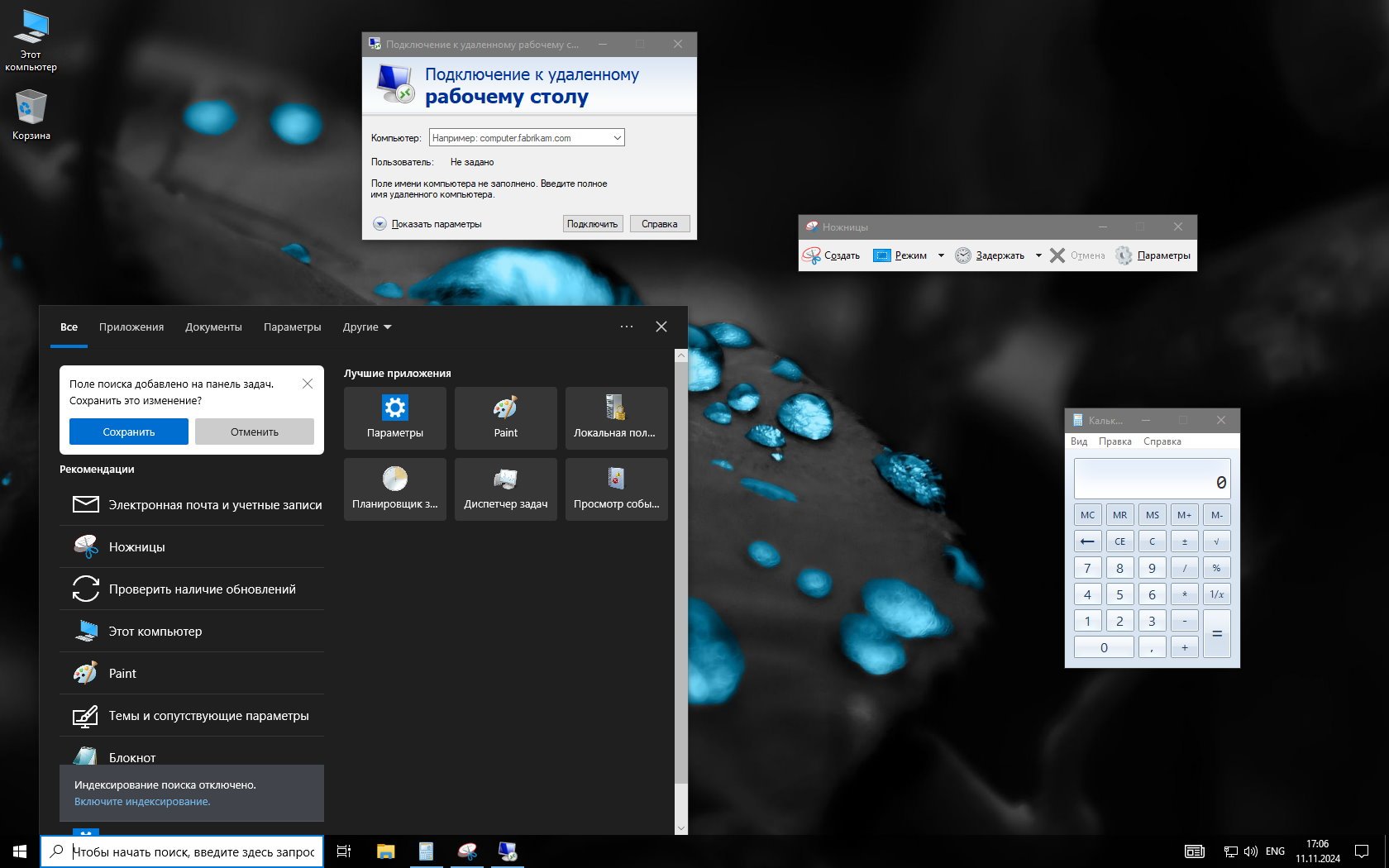Open Paint tile in best apps
Screen dimensions: 1389x868
(505, 417)
